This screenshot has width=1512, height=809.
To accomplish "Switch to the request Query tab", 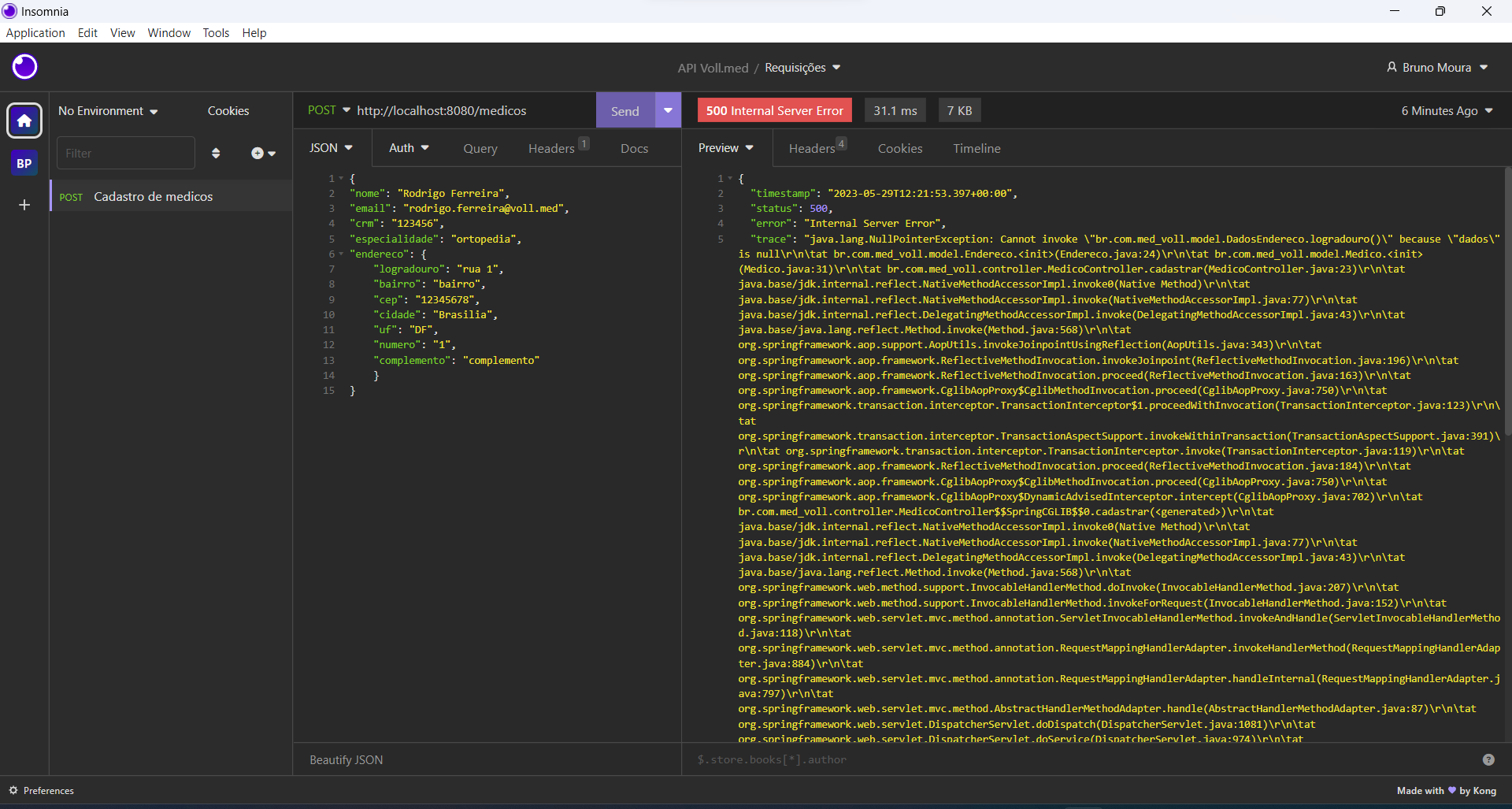I will click(x=480, y=149).
